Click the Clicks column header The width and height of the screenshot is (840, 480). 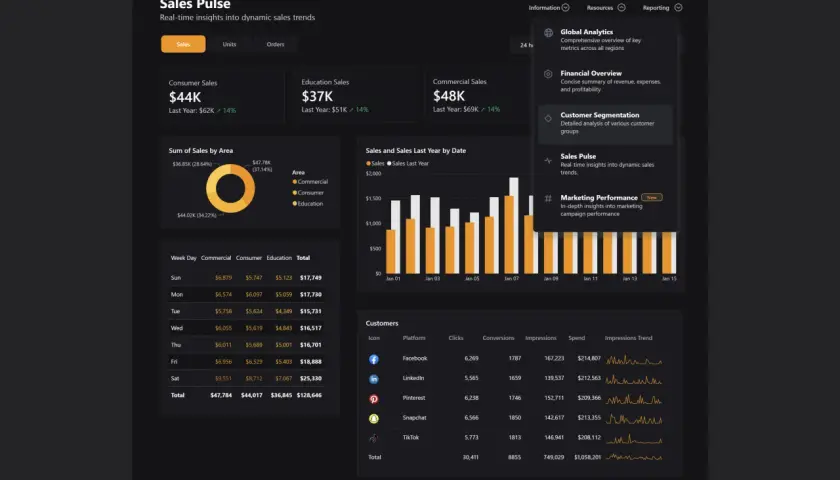456,338
